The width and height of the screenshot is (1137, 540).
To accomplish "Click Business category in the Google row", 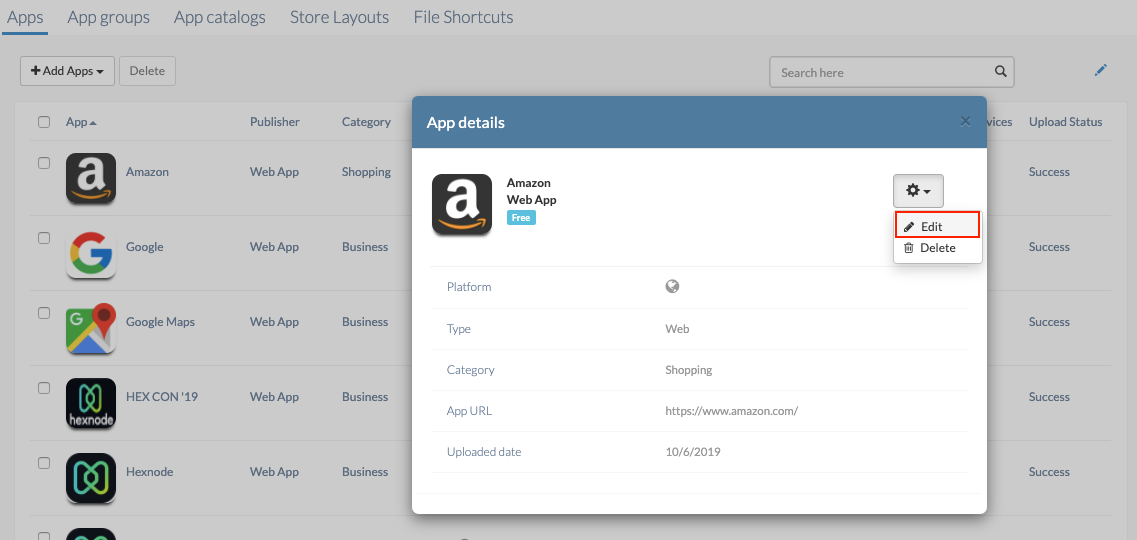I will 365,246.
